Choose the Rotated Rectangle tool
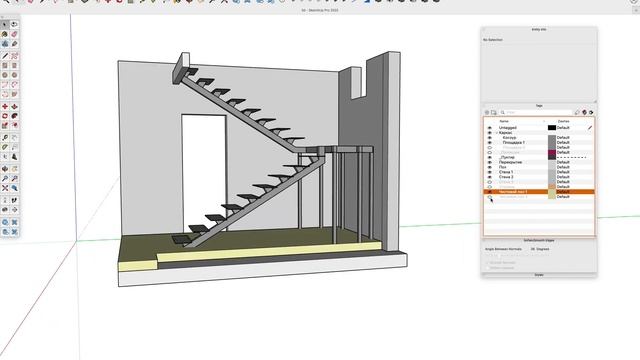Viewport: 640px width, 360px height. click(14, 65)
